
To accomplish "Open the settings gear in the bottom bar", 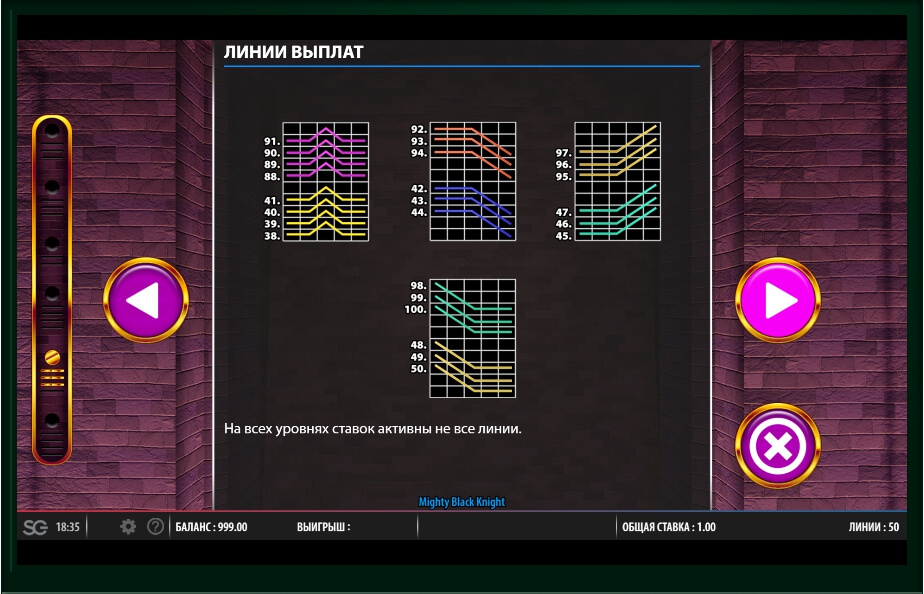I will coord(128,526).
